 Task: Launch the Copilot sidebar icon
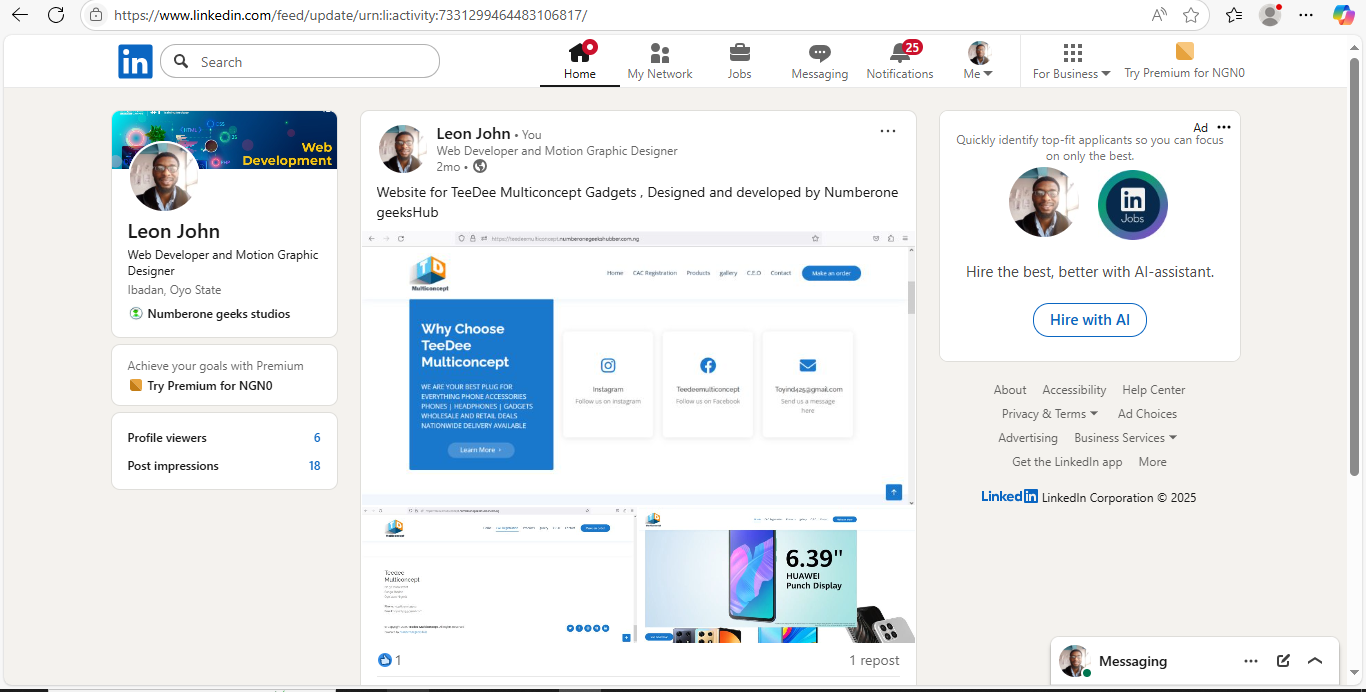(1344, 15)
